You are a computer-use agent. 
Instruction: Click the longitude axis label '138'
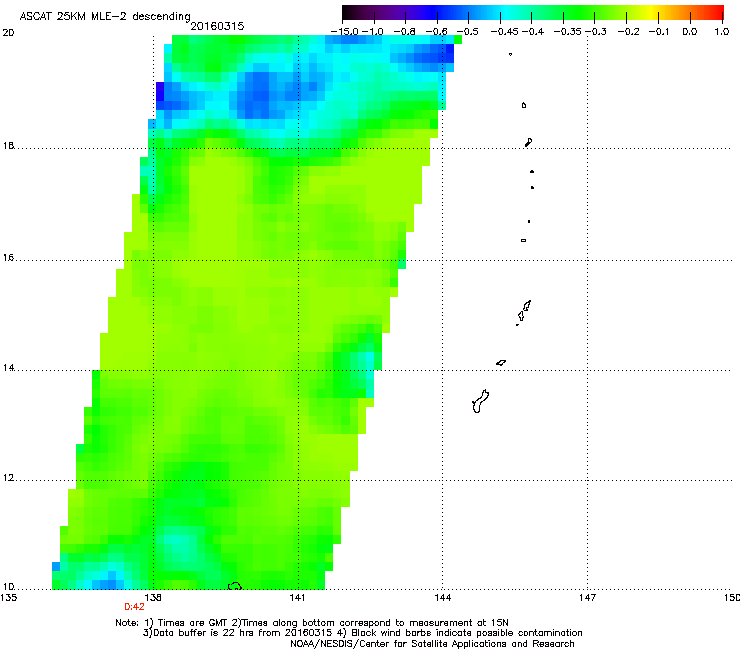click(153, 598)
